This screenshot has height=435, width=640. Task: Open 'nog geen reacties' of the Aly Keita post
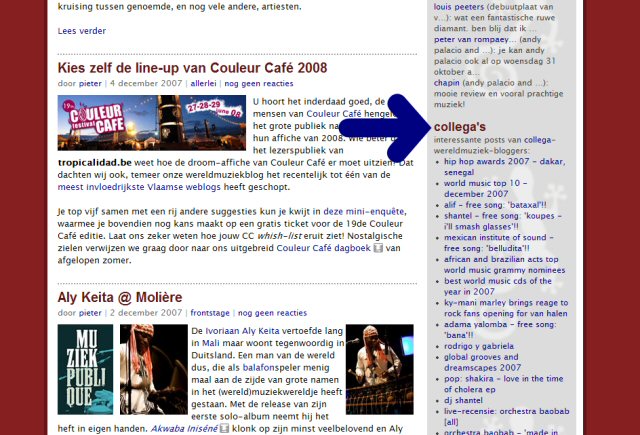(x=272, y=313)
